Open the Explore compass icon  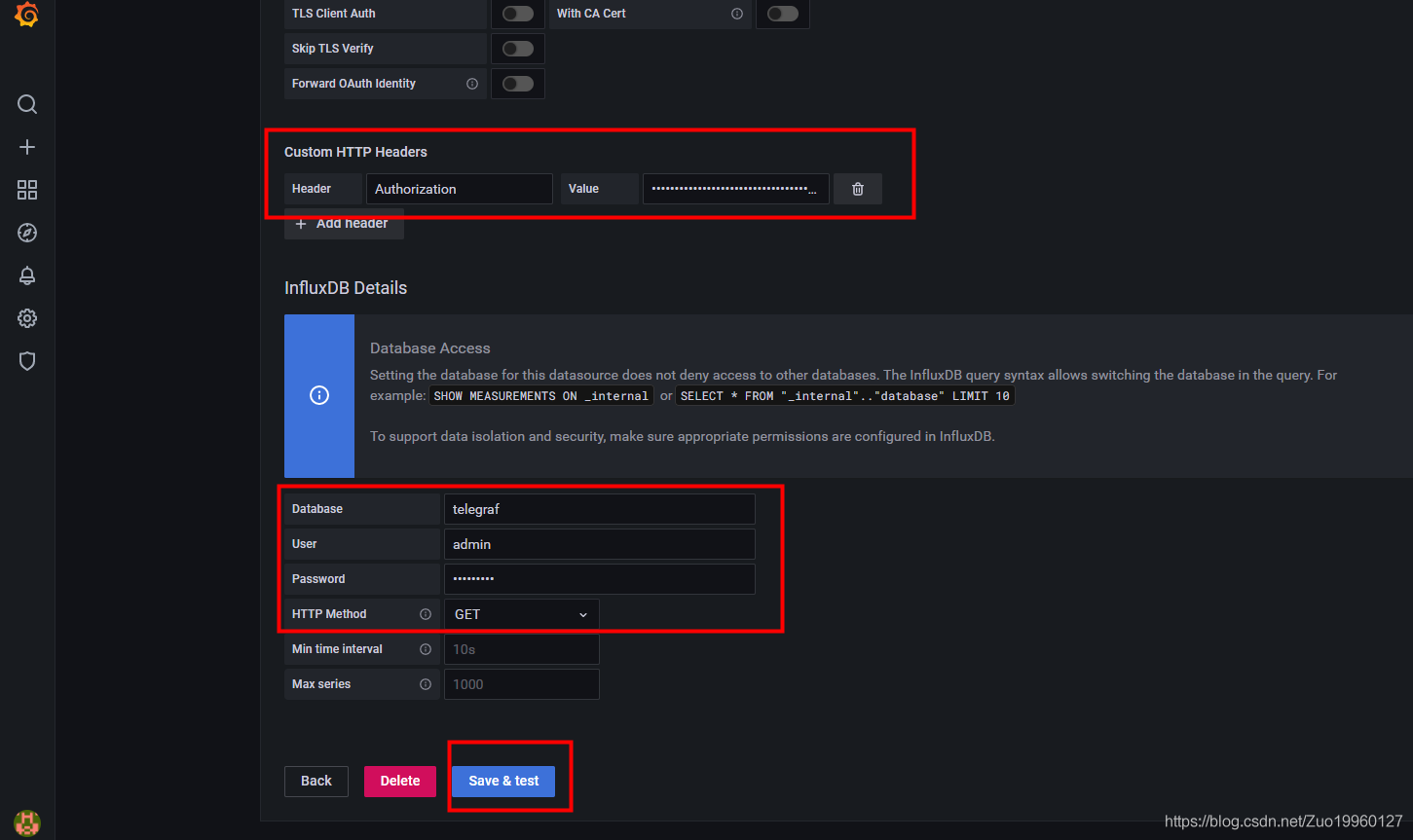coord(27,233)
